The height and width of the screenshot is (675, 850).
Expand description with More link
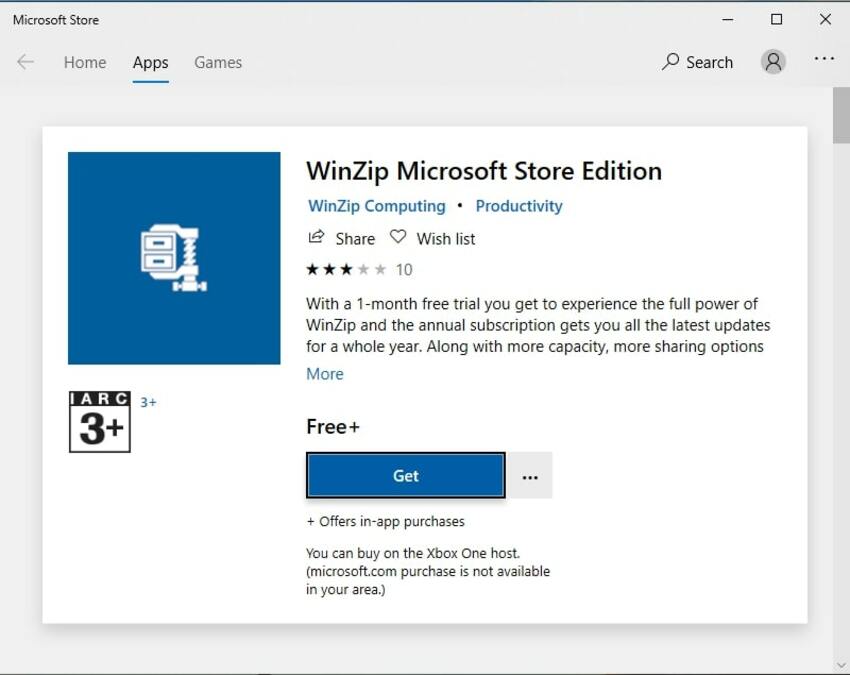(325, 374)
